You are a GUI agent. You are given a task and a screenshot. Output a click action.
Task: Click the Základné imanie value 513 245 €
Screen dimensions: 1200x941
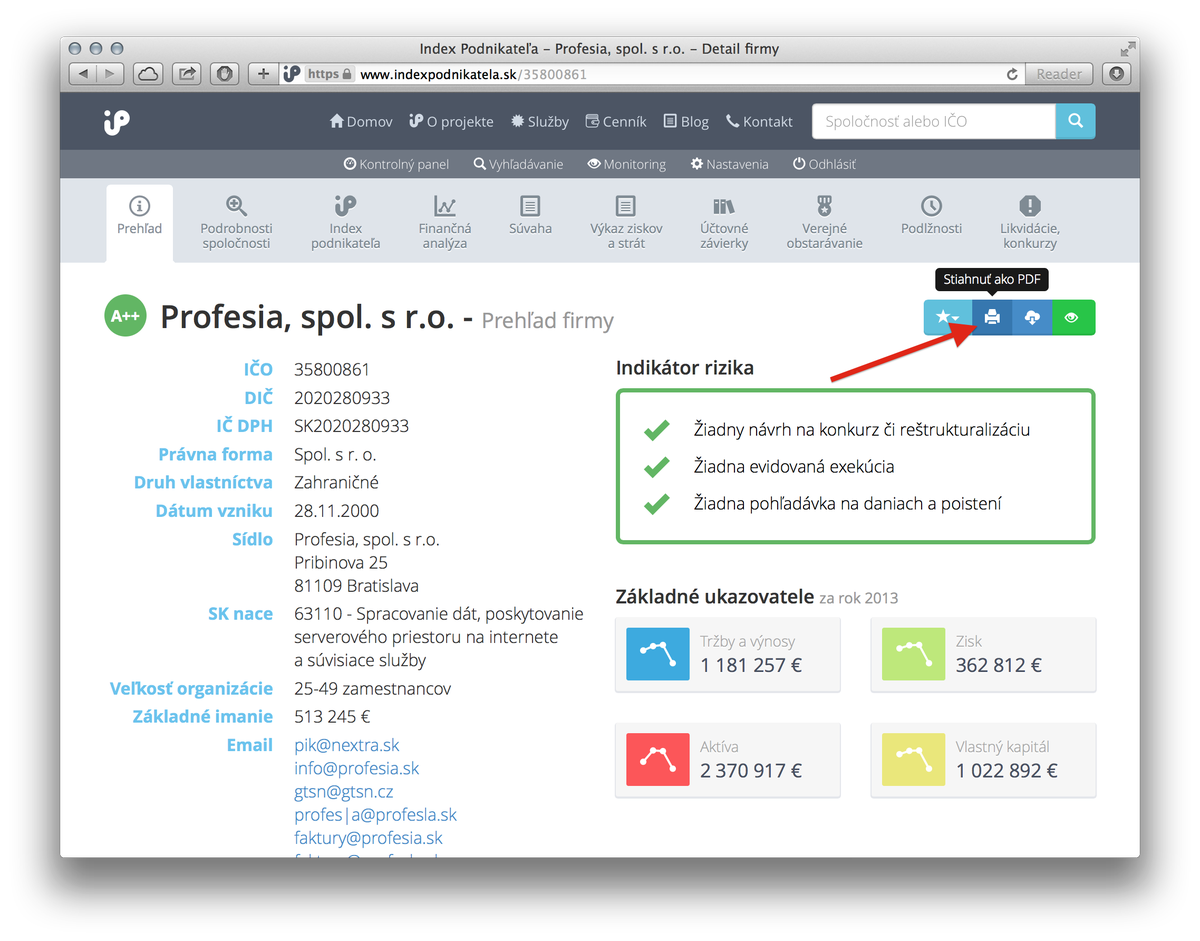coord(332,717)
